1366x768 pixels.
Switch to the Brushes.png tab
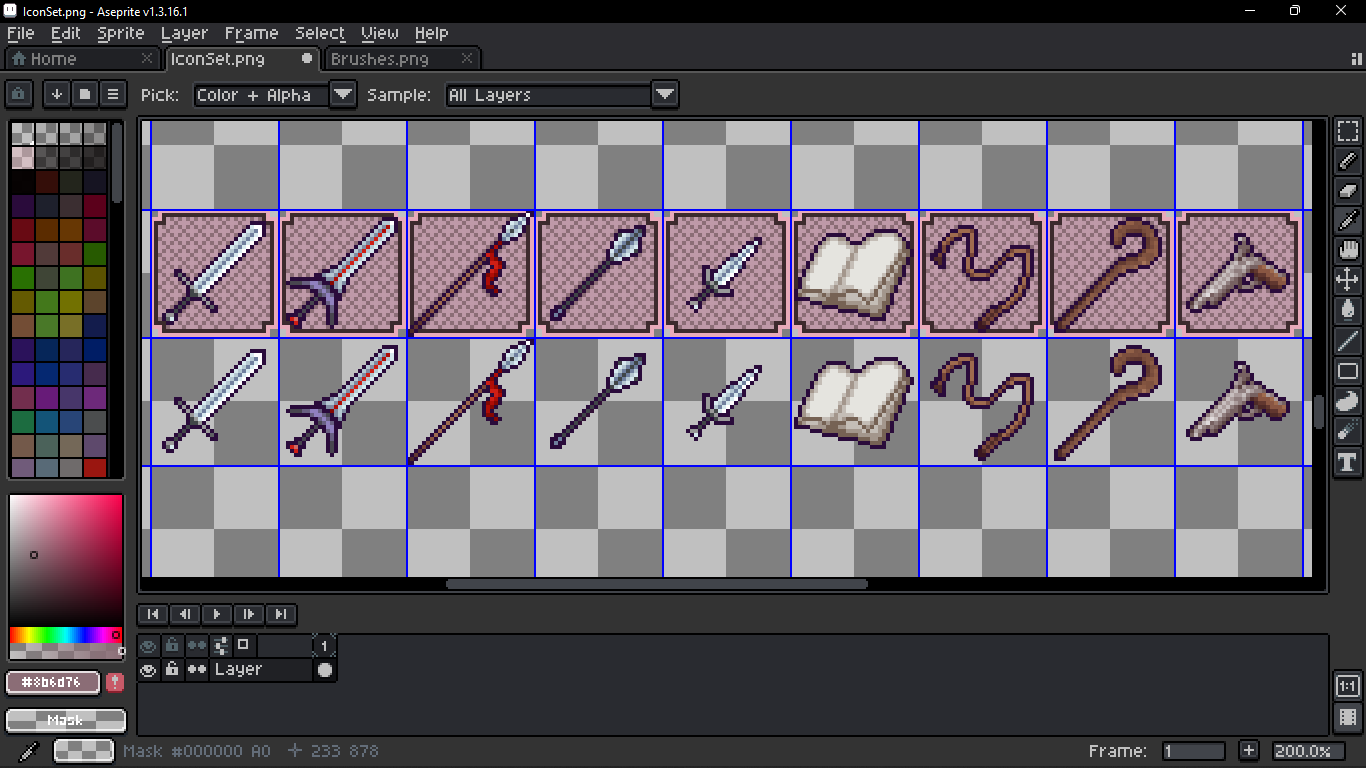(x=380, y=59)
